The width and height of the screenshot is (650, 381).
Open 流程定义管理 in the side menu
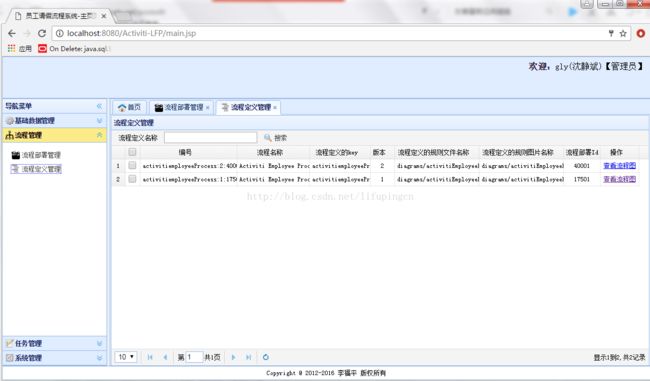(x=36, y=169)
